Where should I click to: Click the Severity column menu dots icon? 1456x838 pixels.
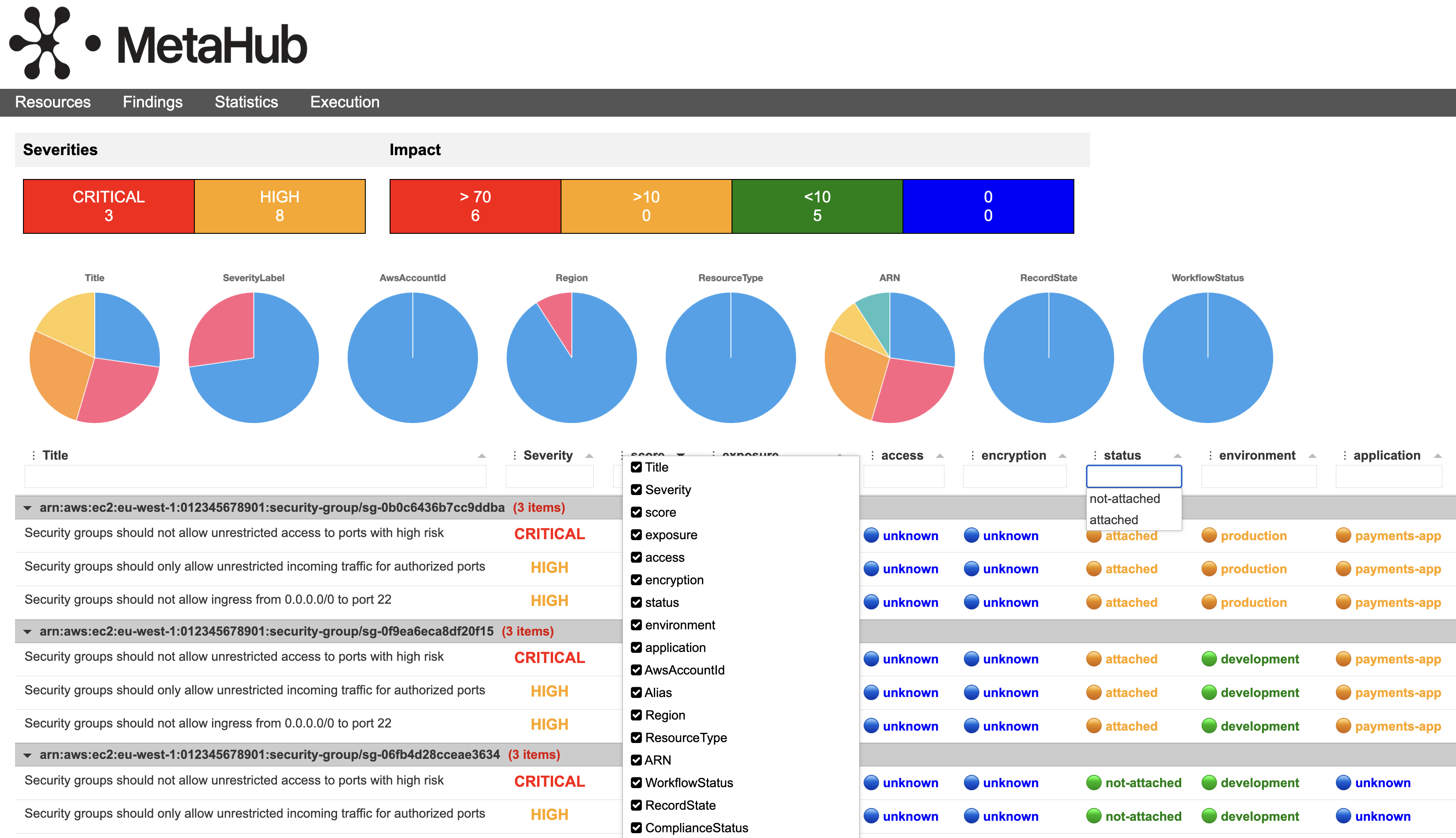(x=514, y=455)
